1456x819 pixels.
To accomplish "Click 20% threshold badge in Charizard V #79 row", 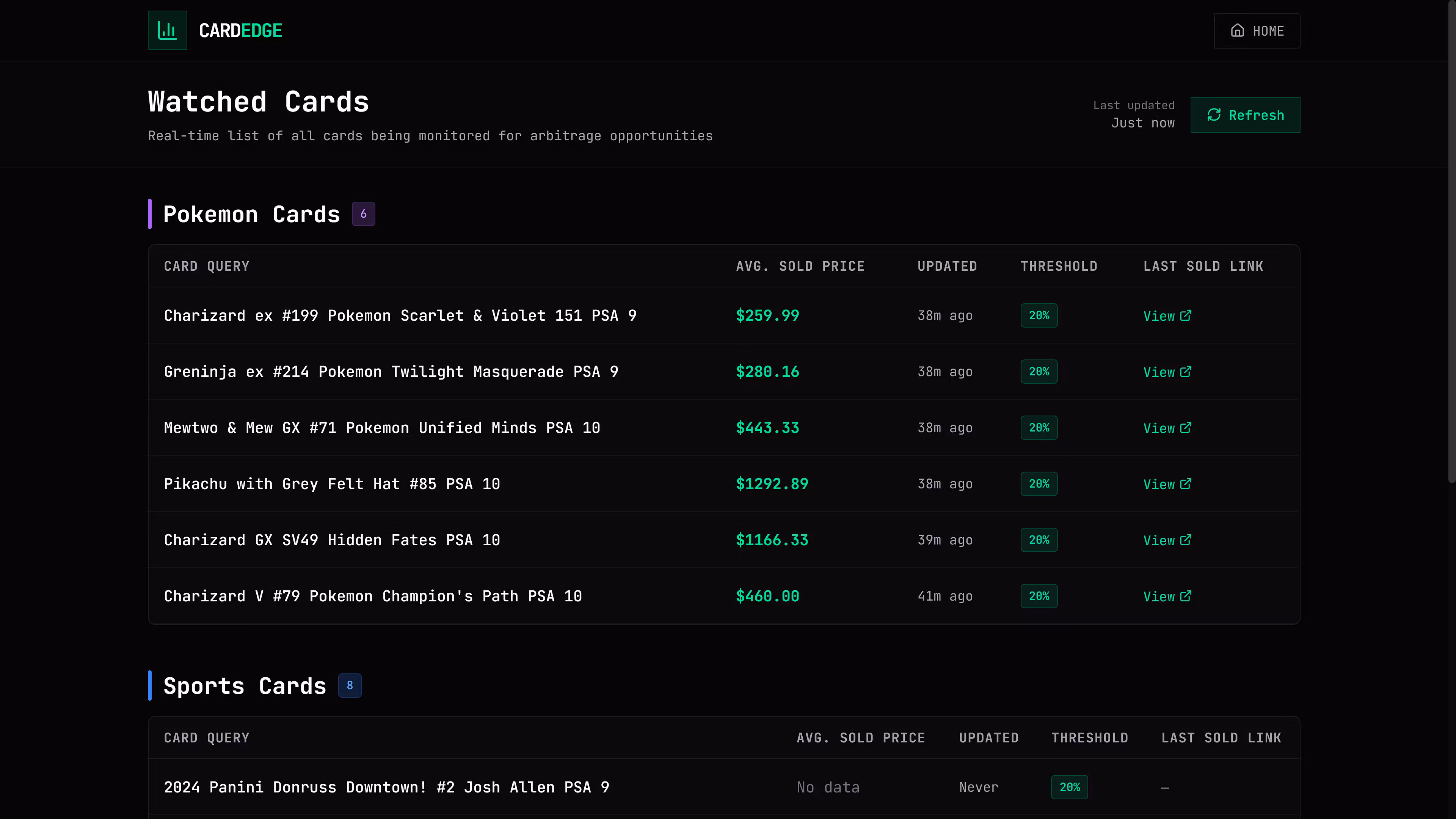I will 1039,596.
